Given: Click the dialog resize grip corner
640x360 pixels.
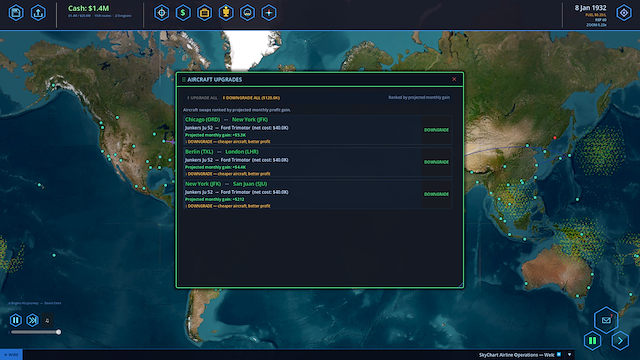Looking at the screenshot, I should click(460, 284).
